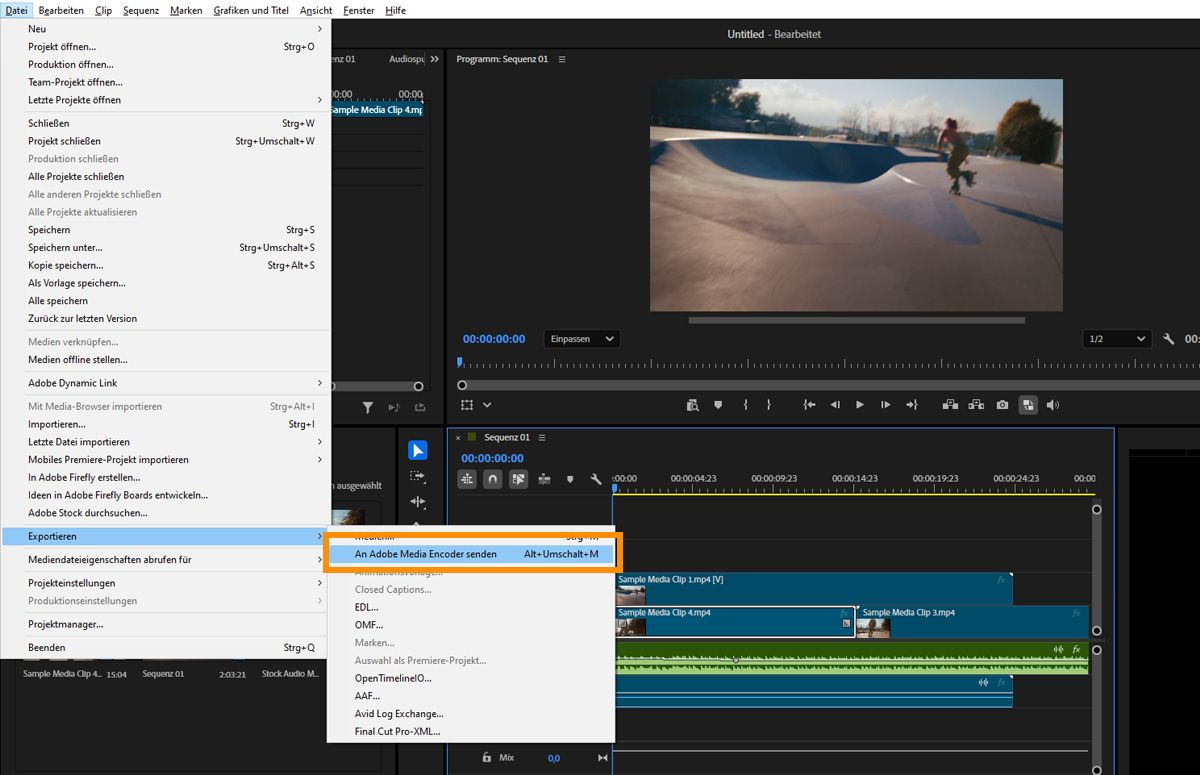
Task: Open the 1/2 playback resolution dropdown
Action: point(1117,339)
